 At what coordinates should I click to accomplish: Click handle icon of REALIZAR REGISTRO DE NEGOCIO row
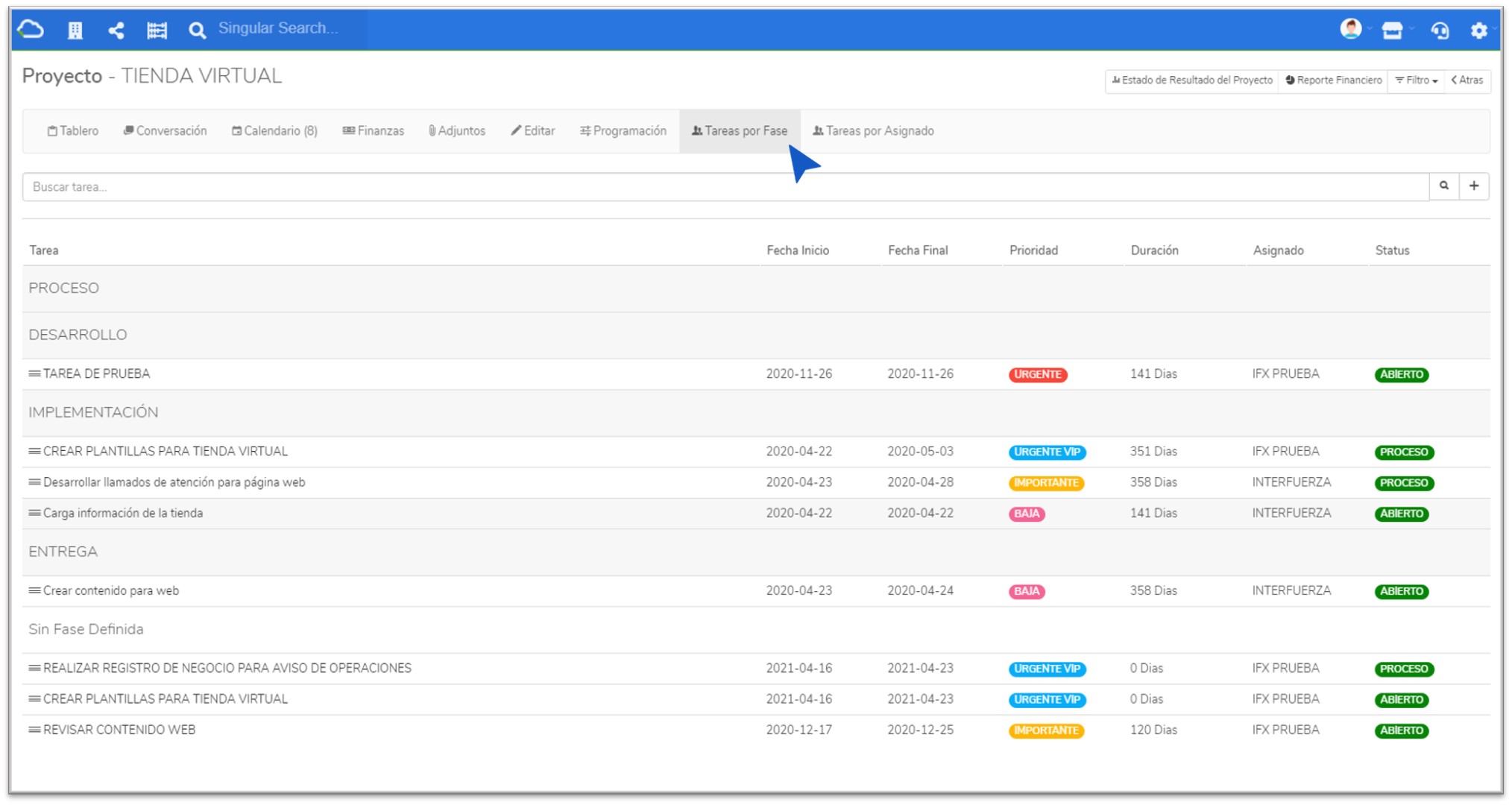(x=34, y=668)
